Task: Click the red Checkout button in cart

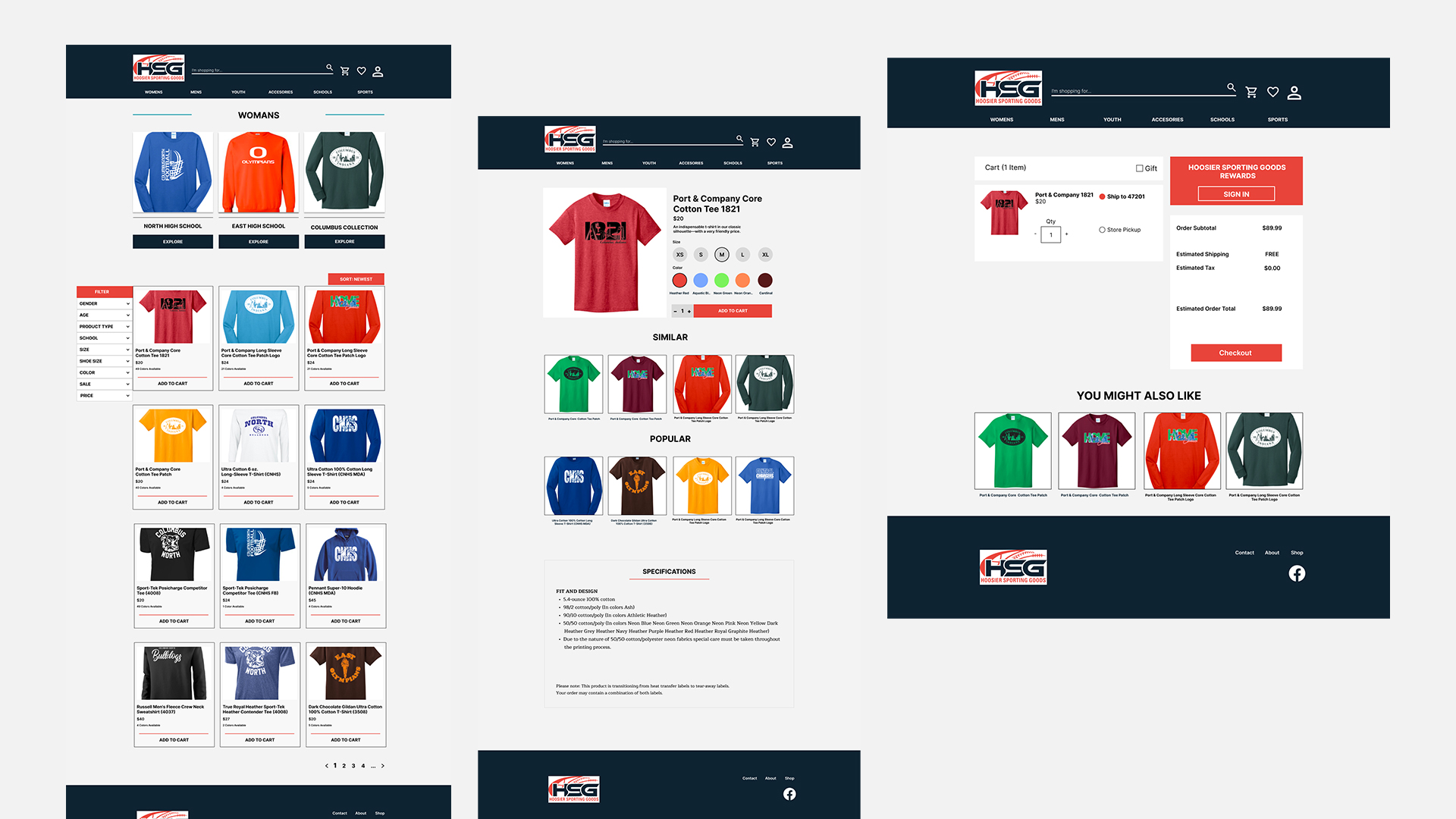Action: (x=1235, y=352)
